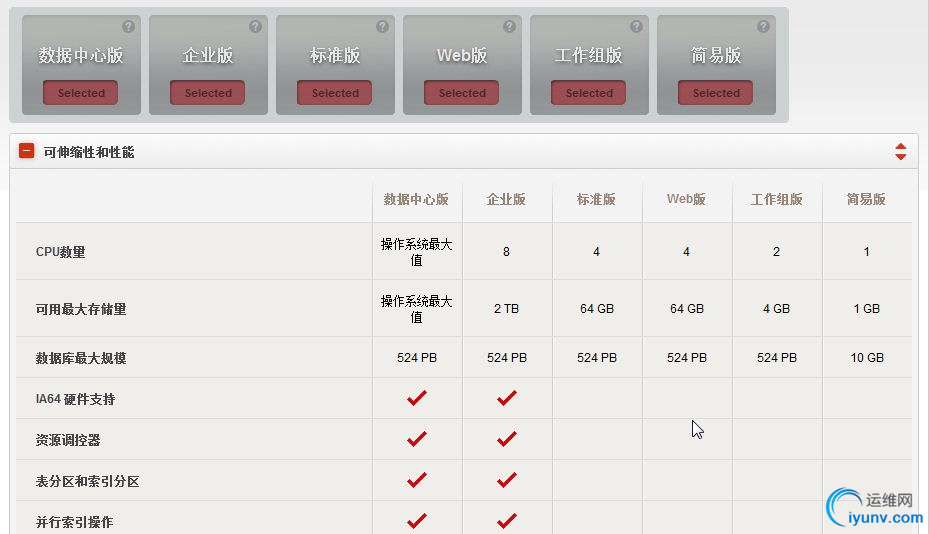The height and width of the screenshot is (534, 929).
Task: Click 64 GB storage value for 标准版
Action: click(x=597, y=309)
